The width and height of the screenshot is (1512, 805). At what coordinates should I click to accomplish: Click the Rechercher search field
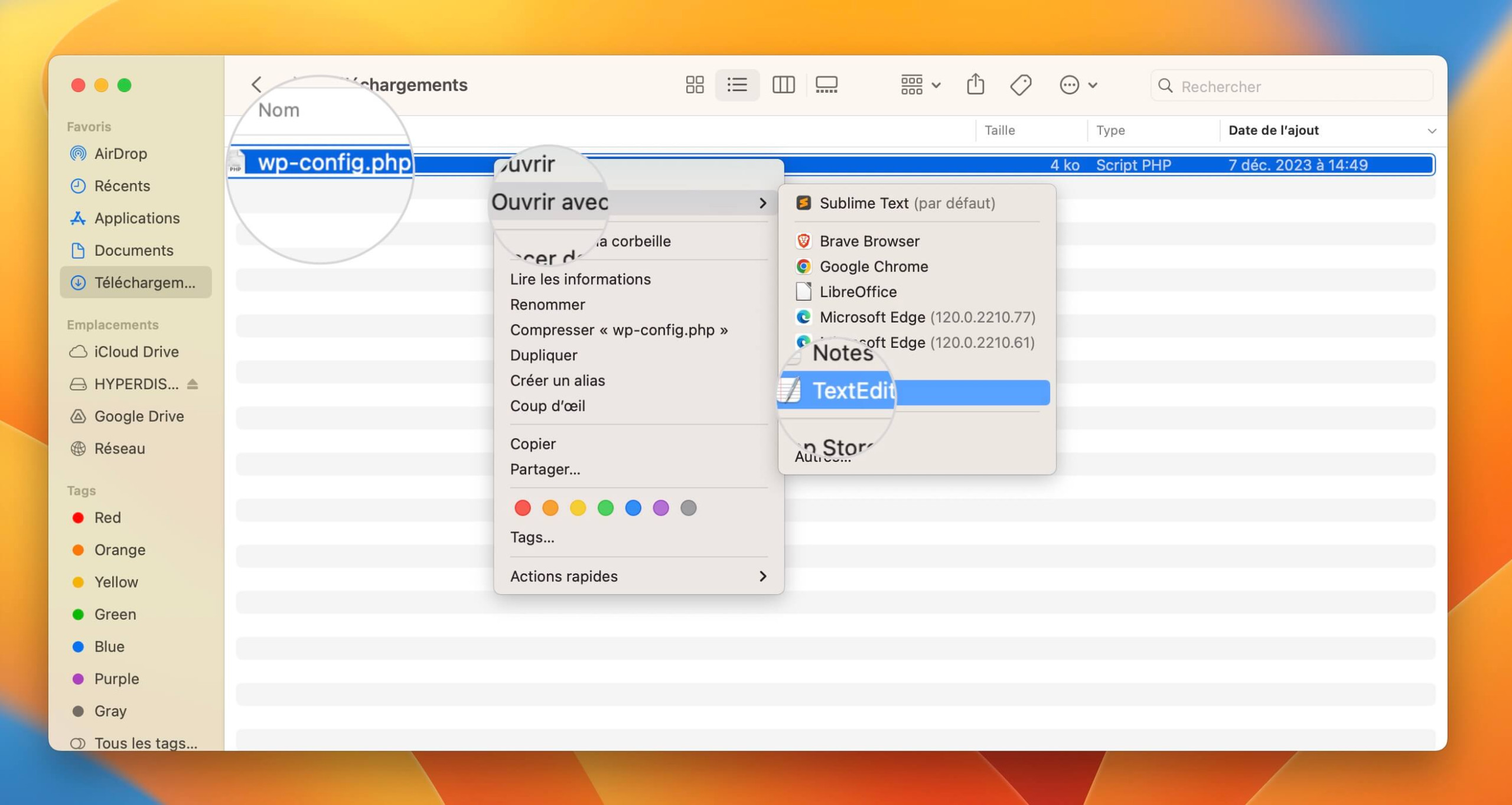point(1292,86)
